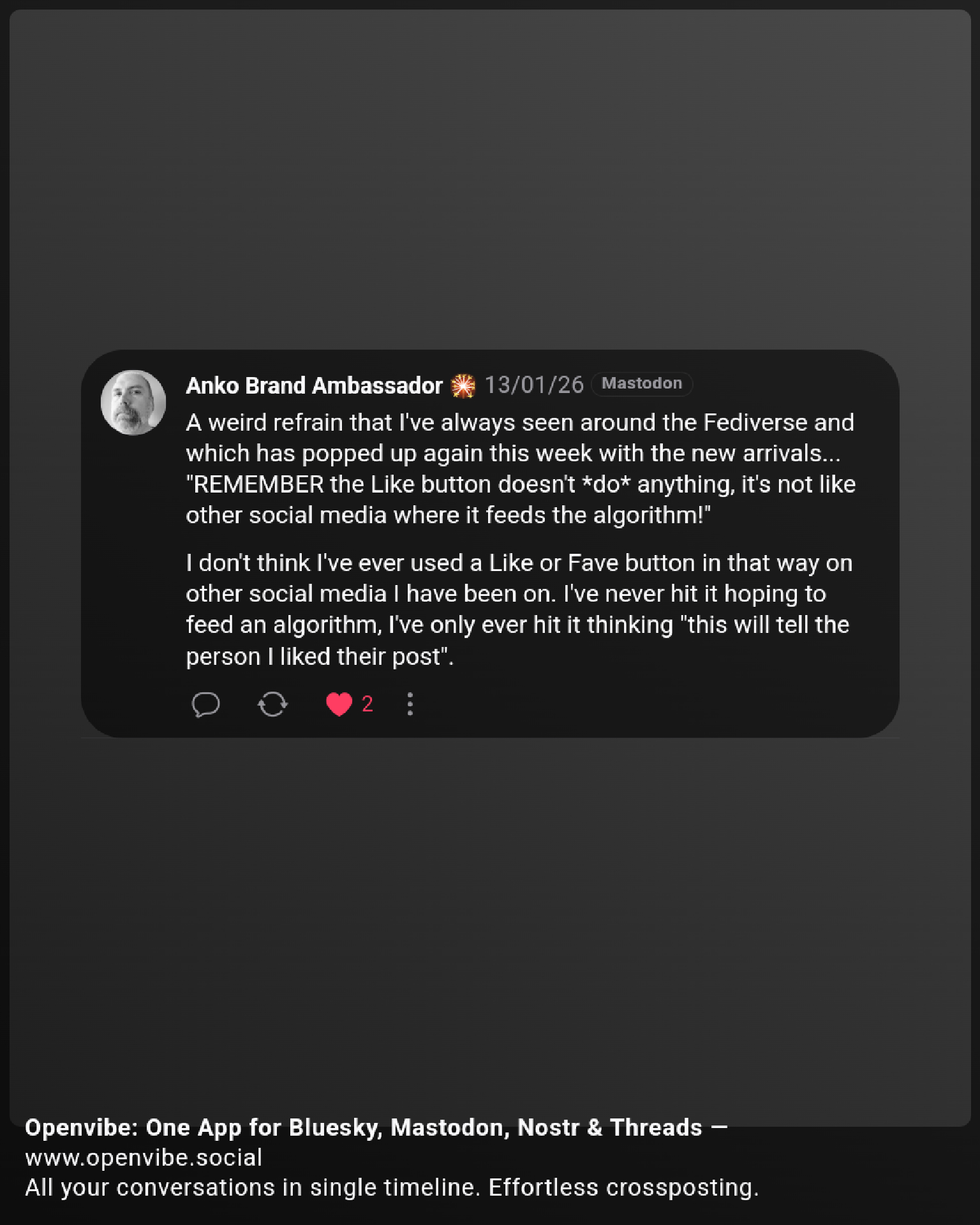980x1225 pixels.
Task: Click the 'person I liked their post' line
Action: click(319, 657)
